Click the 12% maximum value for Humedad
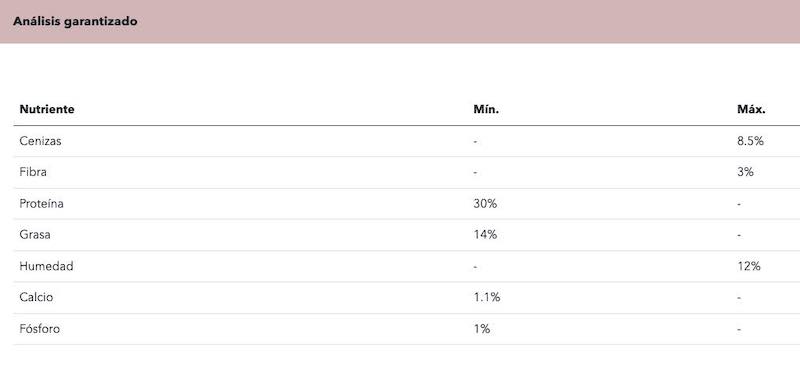Screen dimensions: 800x367 coord(749,266)
